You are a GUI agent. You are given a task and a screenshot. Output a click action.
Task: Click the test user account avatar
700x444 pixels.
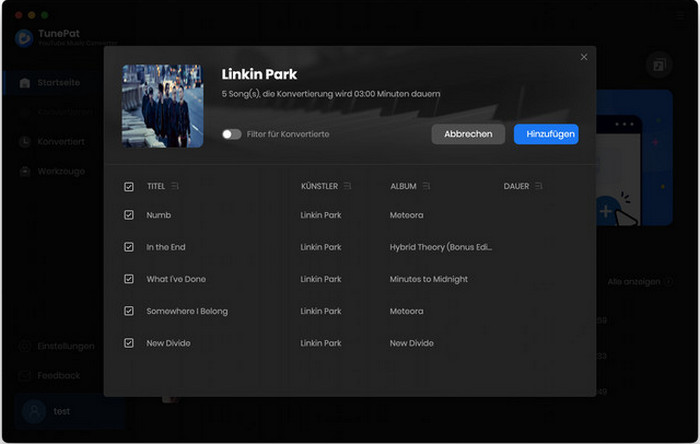click(34, 411)
